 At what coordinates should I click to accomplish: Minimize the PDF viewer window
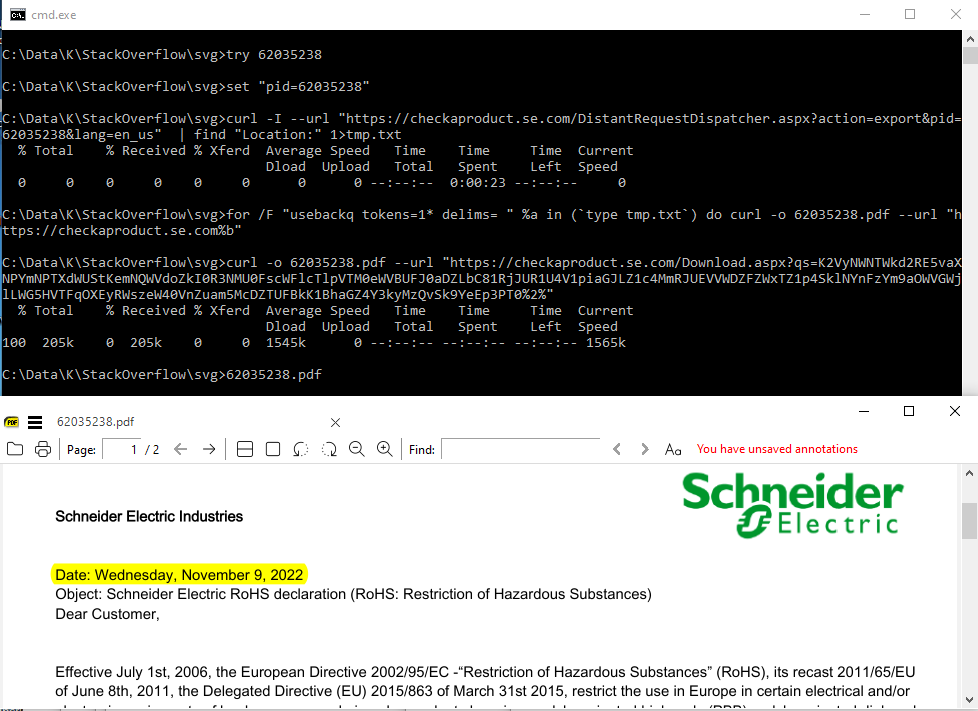pos(864,411)
